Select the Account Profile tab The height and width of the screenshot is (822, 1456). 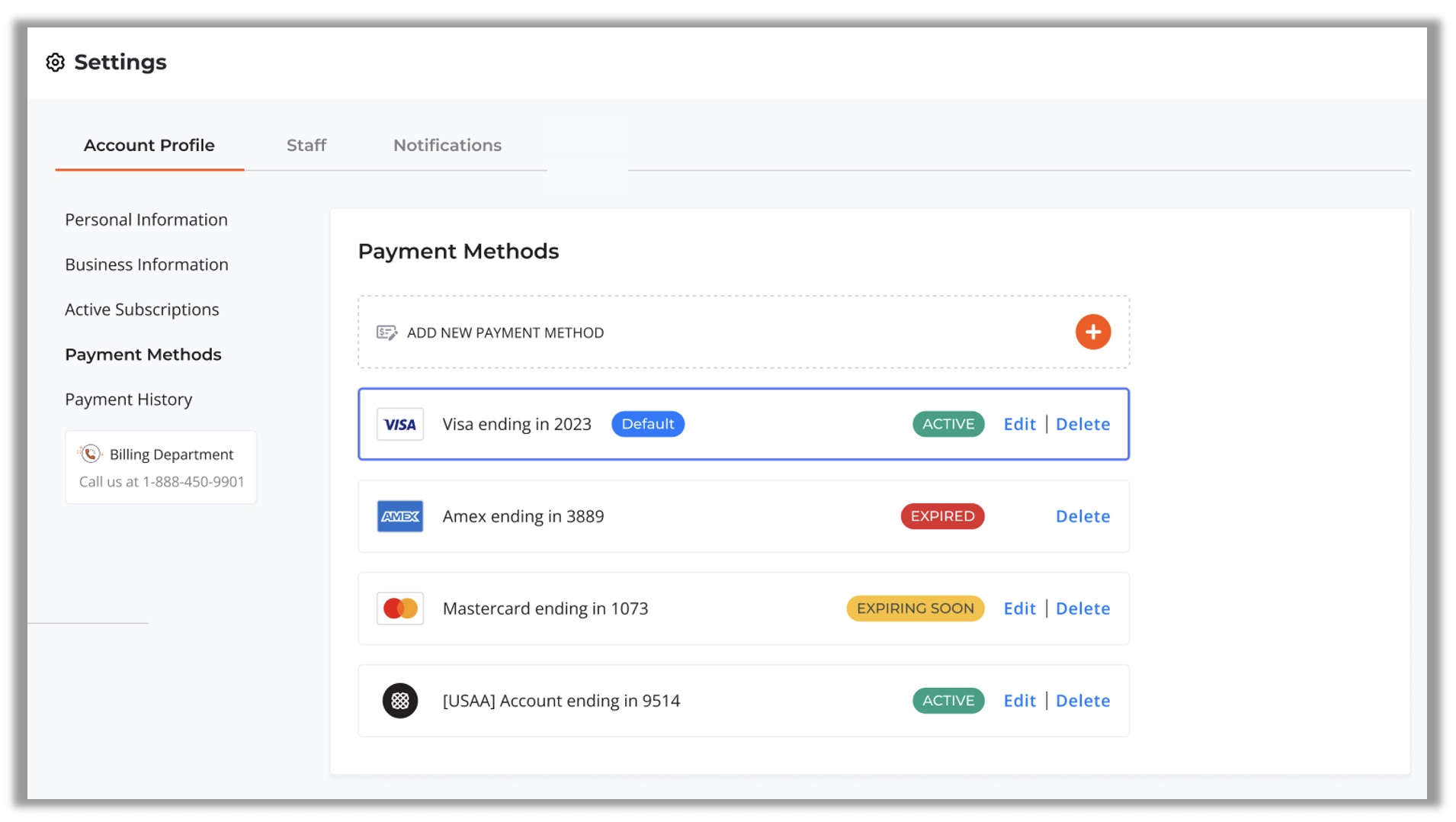pyautogui.click(x=149, y=146)
